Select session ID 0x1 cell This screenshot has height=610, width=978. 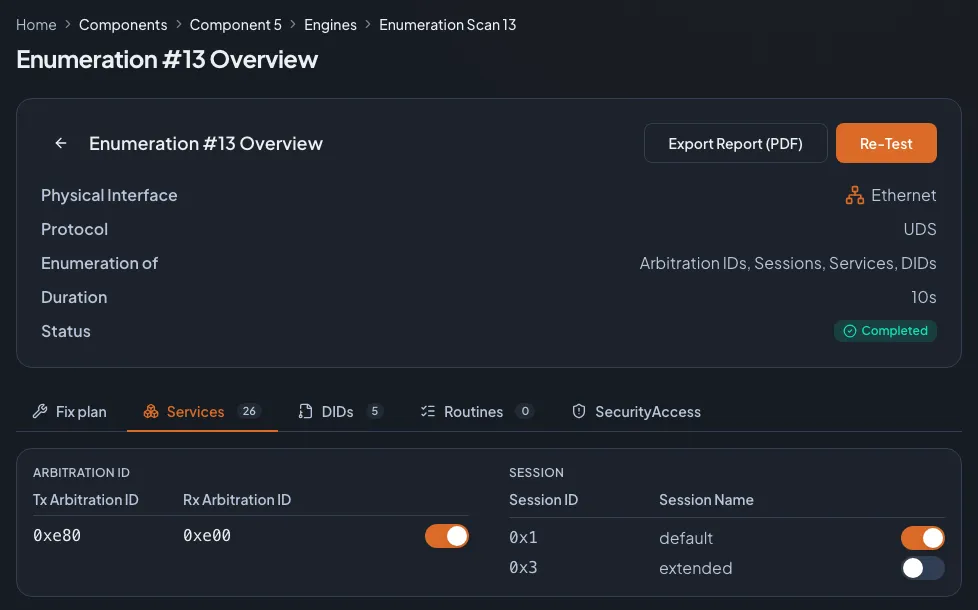(x=523, y=538)
